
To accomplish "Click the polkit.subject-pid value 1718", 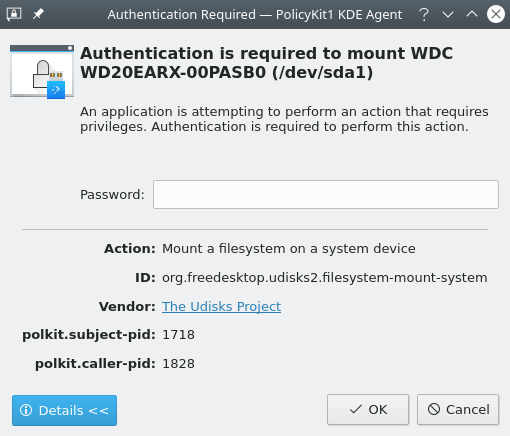I will pos(178,335).
